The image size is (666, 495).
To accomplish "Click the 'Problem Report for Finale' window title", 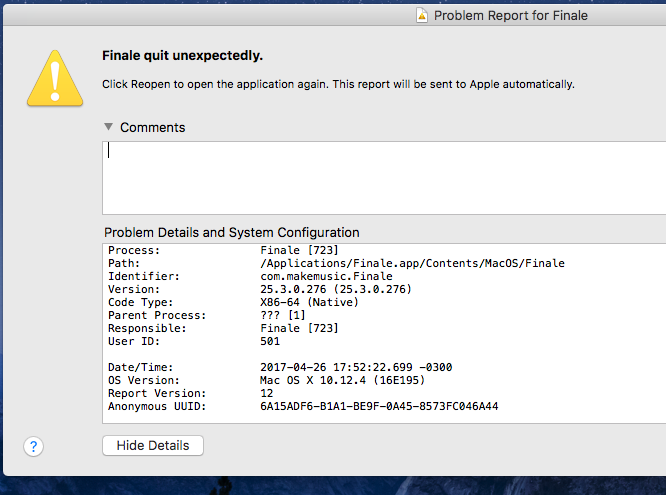I will [x=510, y=15].
